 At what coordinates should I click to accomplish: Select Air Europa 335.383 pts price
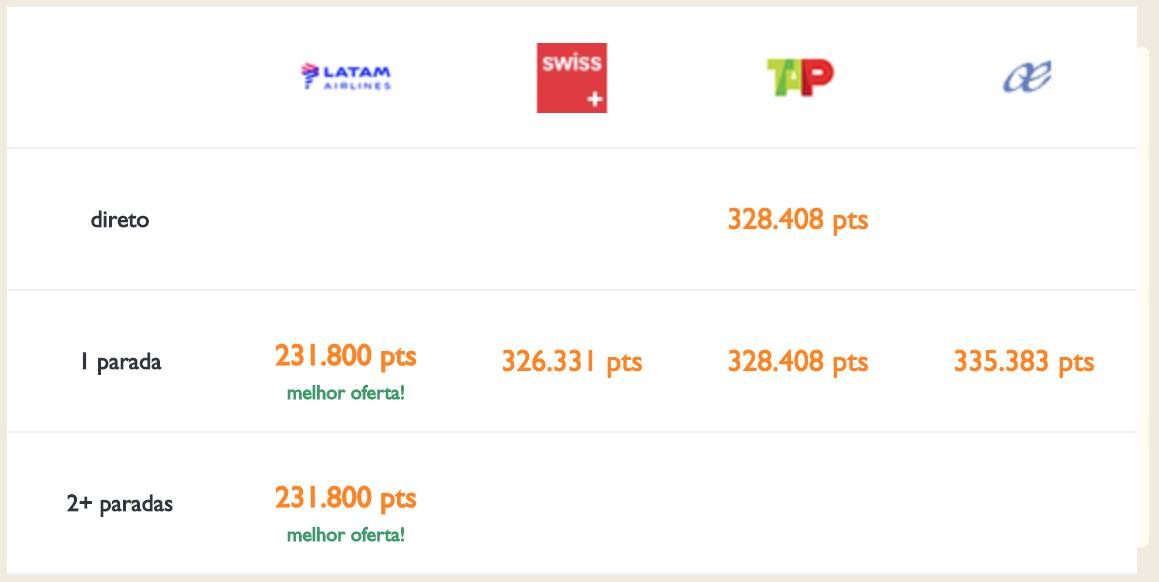(1024, 362)
